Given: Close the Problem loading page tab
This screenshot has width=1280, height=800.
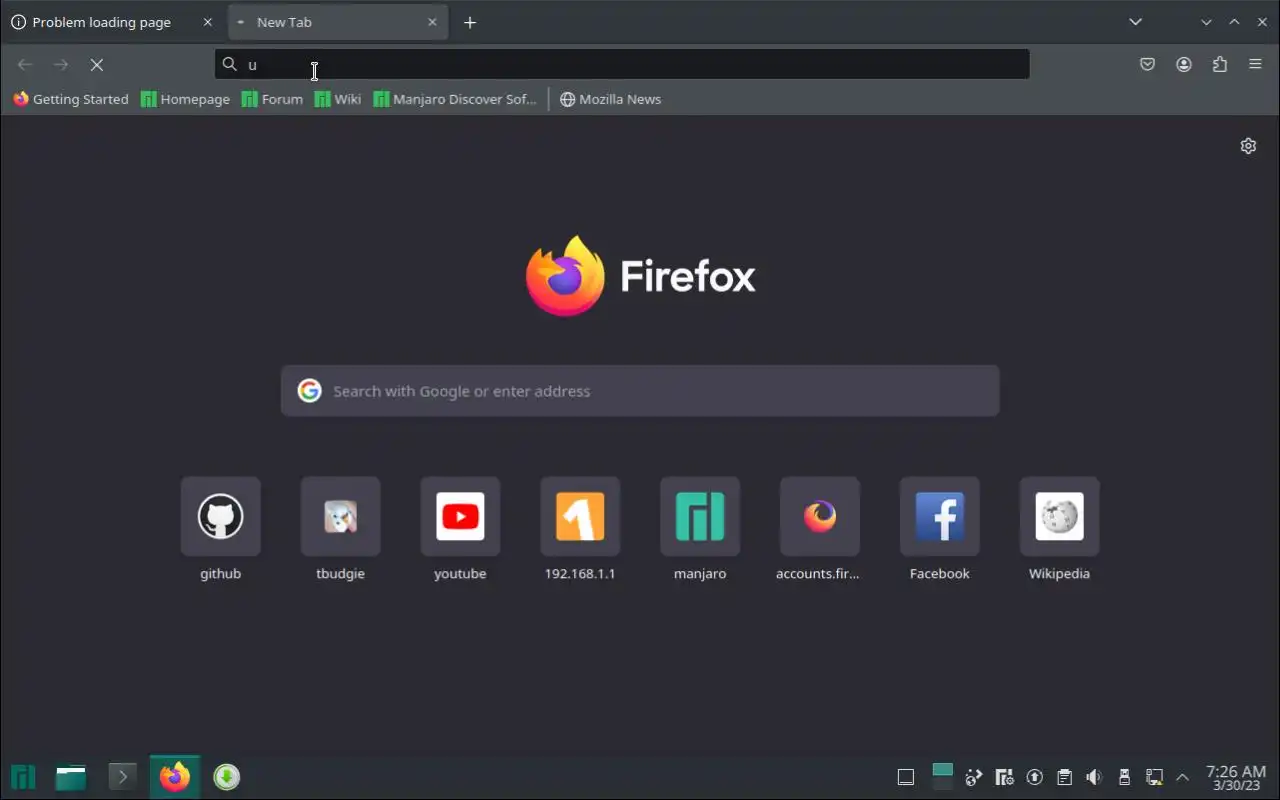Looking at the screenshot, I should (x=208, y=22).
